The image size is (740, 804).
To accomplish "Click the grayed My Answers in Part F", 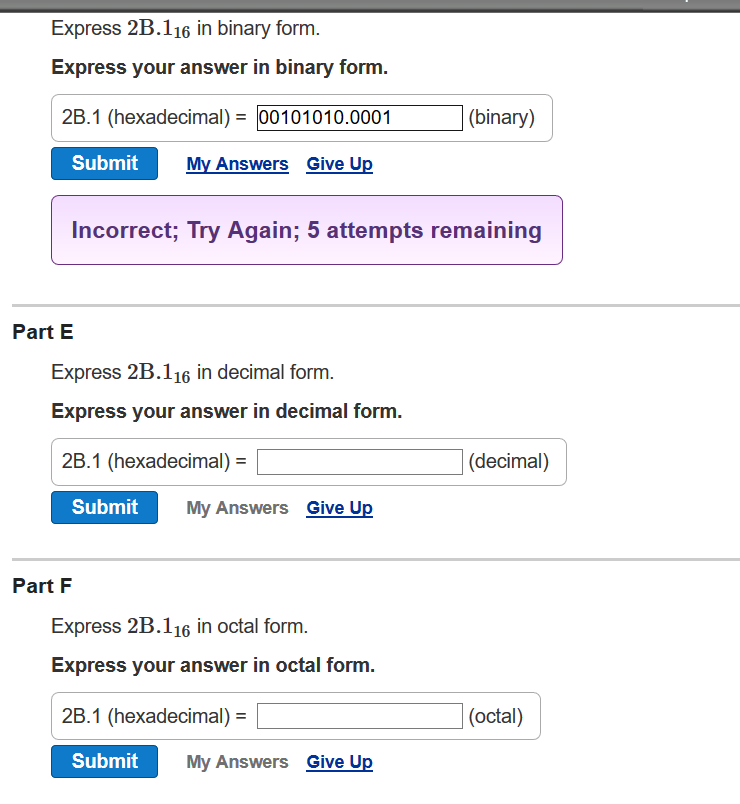I will 237,761.
